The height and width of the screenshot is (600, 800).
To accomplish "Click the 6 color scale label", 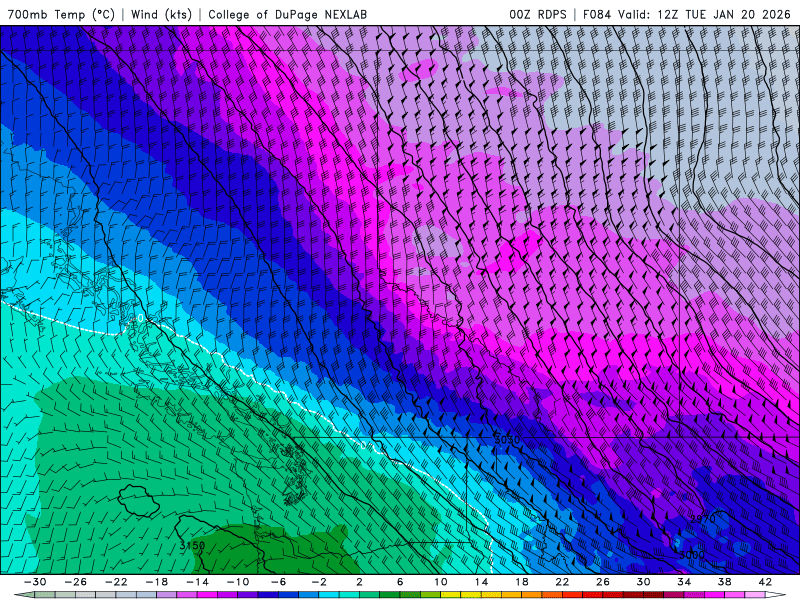I will pyautogui.click(x=400, y=582).
